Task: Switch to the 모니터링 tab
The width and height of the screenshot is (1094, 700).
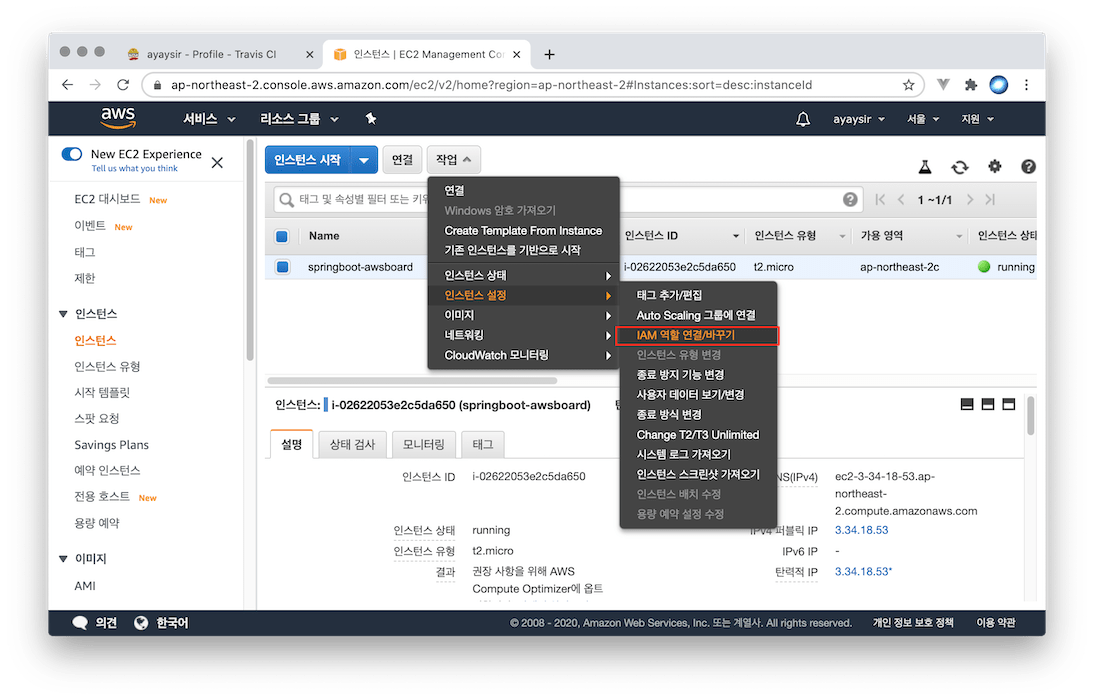Action: pyautogui.click(x=424, y=444)
